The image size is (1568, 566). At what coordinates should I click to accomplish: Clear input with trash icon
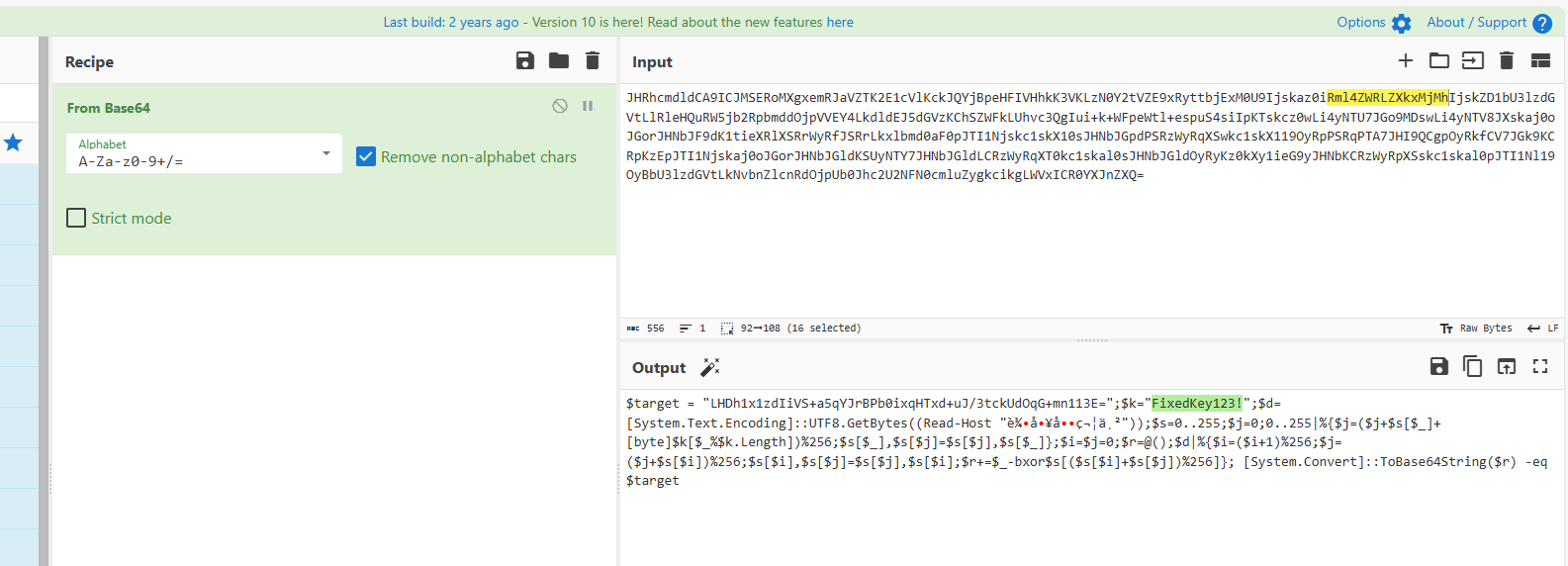1507,61
